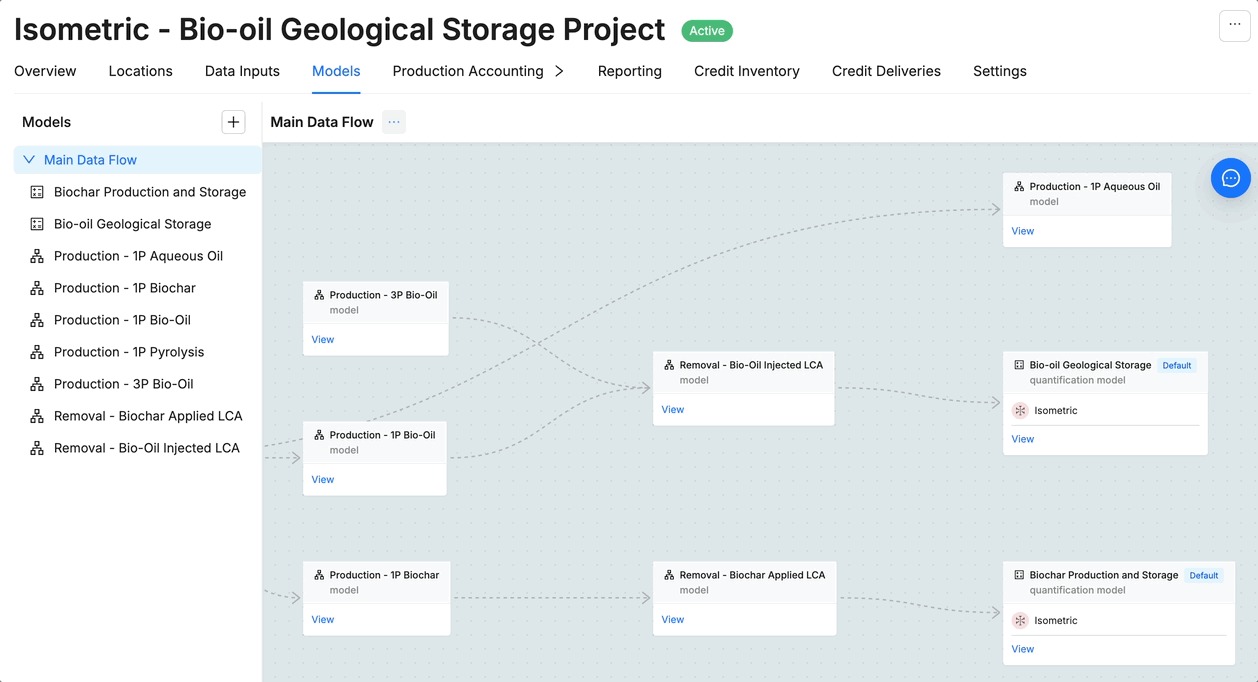
Task: Open View link on Production - 1P Aqueous Oil card
Action: point(1023,231)
